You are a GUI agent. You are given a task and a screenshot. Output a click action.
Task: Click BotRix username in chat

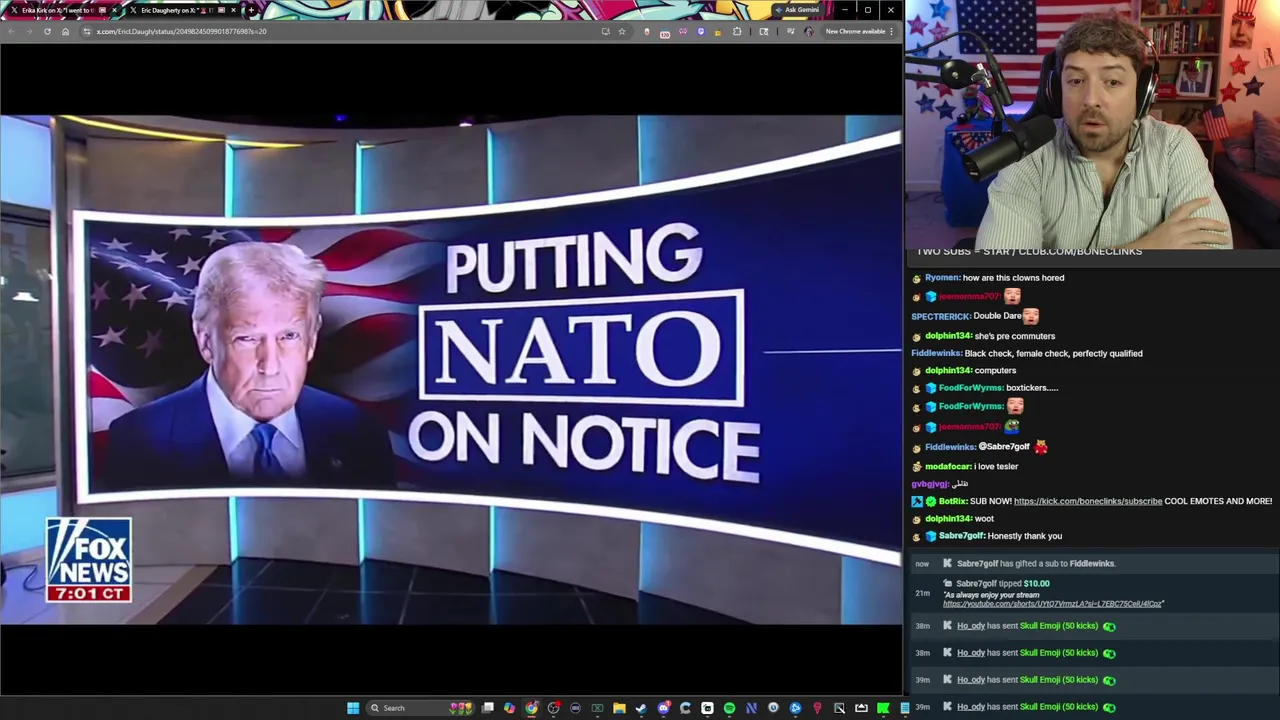[953, 501]
